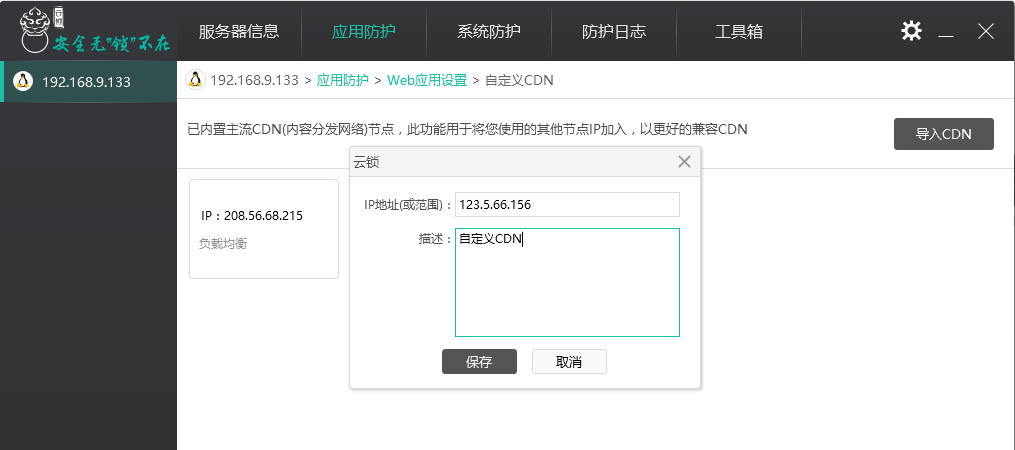Screen dimensions: 1015x450
Task: Click 192.168.9.133 in breadcrumb
Action: [x=254, y=80]
